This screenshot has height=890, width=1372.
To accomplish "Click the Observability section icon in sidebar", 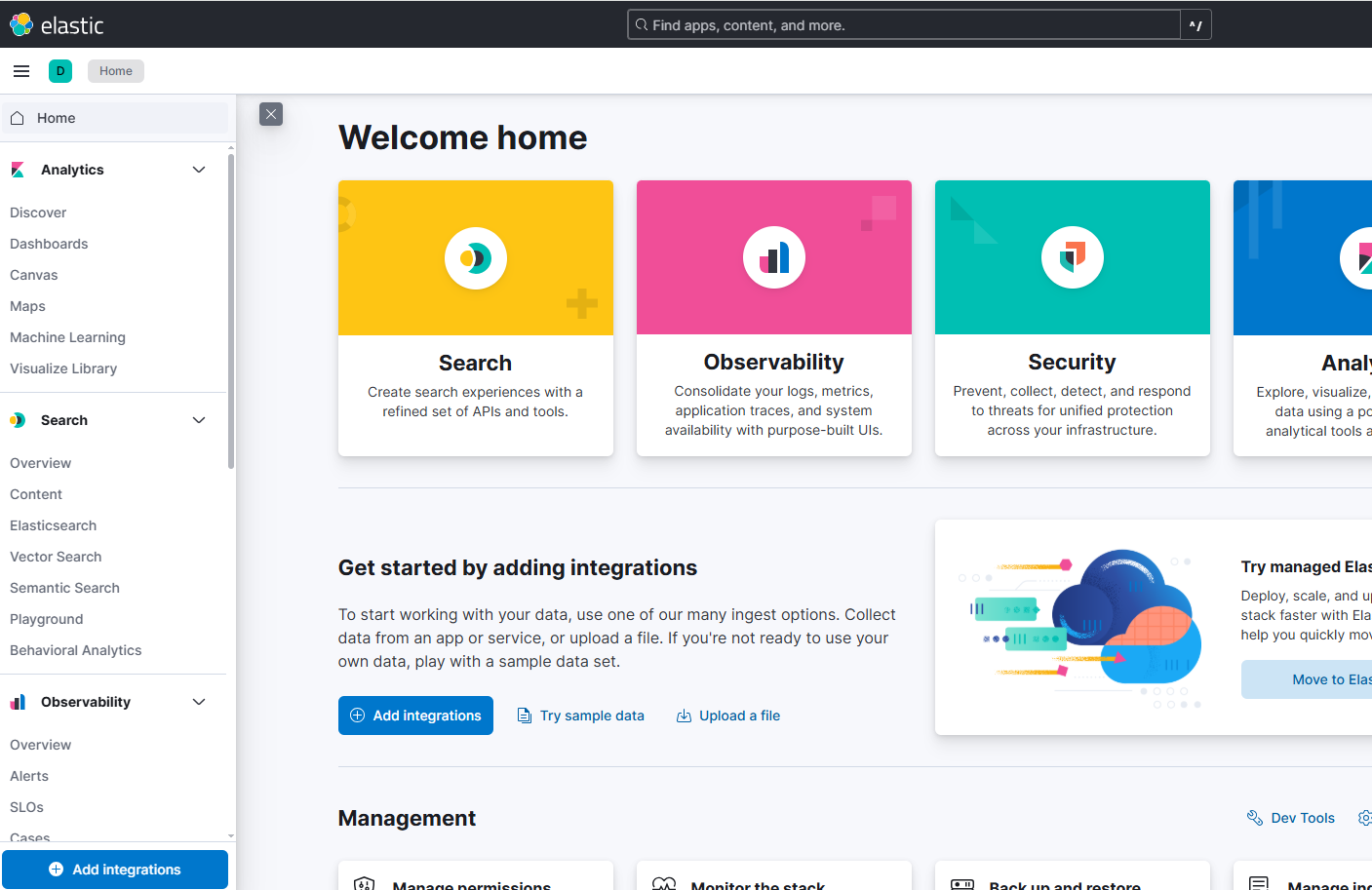I will pos(18,702).
